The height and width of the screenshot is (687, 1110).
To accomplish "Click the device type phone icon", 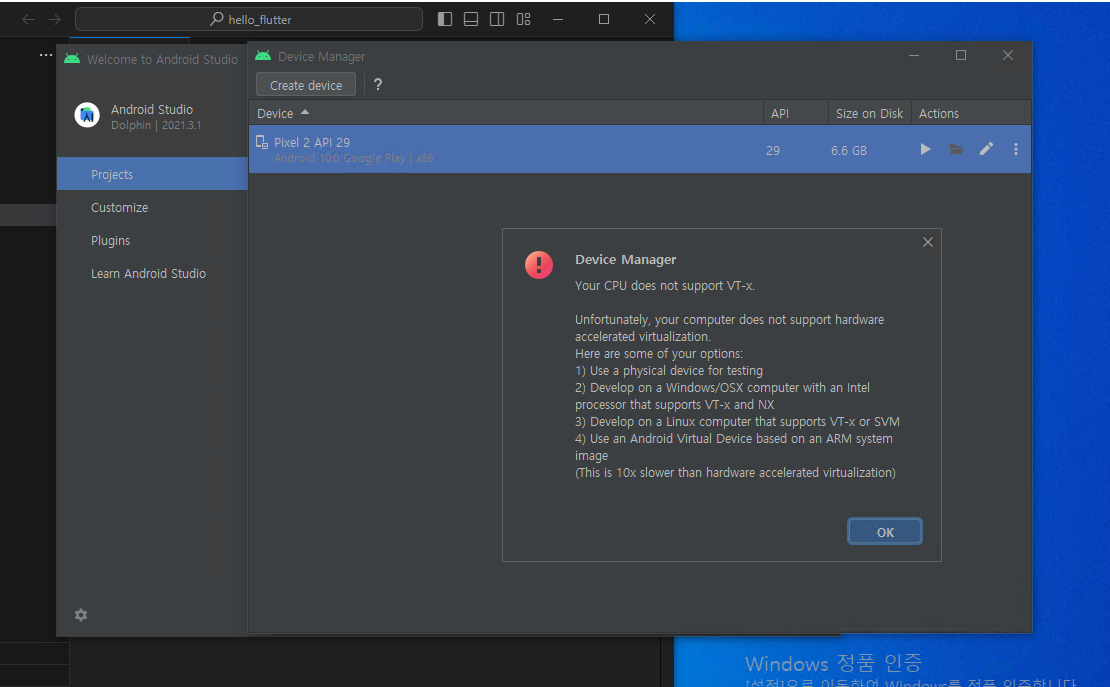I will point(262,142).
